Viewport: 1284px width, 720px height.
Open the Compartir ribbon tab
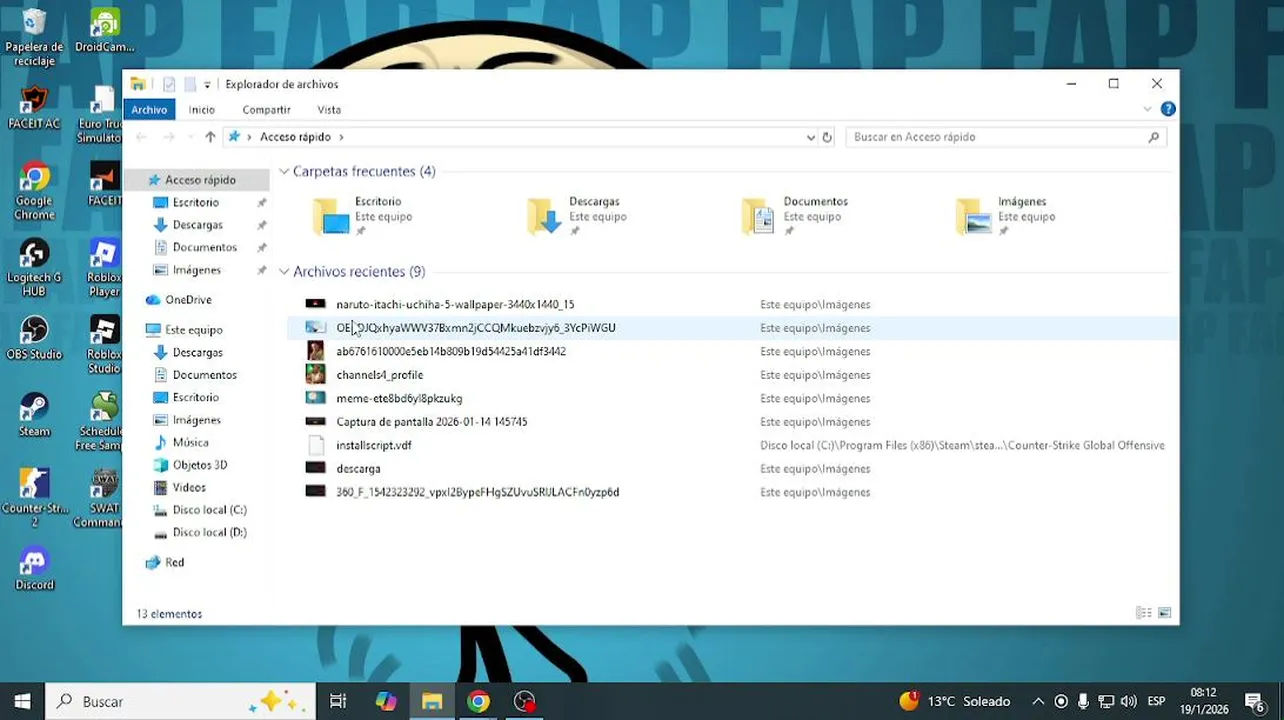tap(266, 110)
